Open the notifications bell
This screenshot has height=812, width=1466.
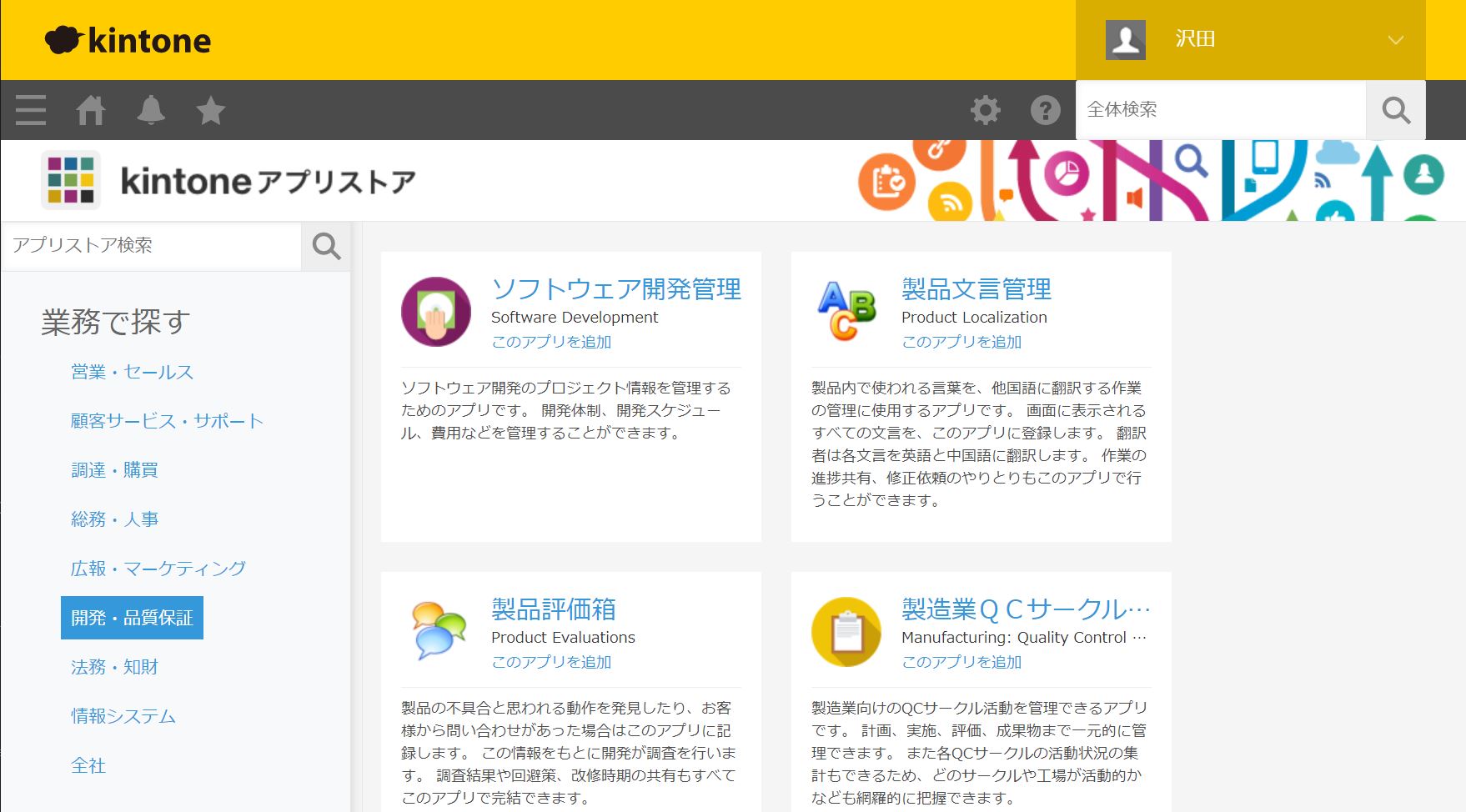[x=151, y=110]
